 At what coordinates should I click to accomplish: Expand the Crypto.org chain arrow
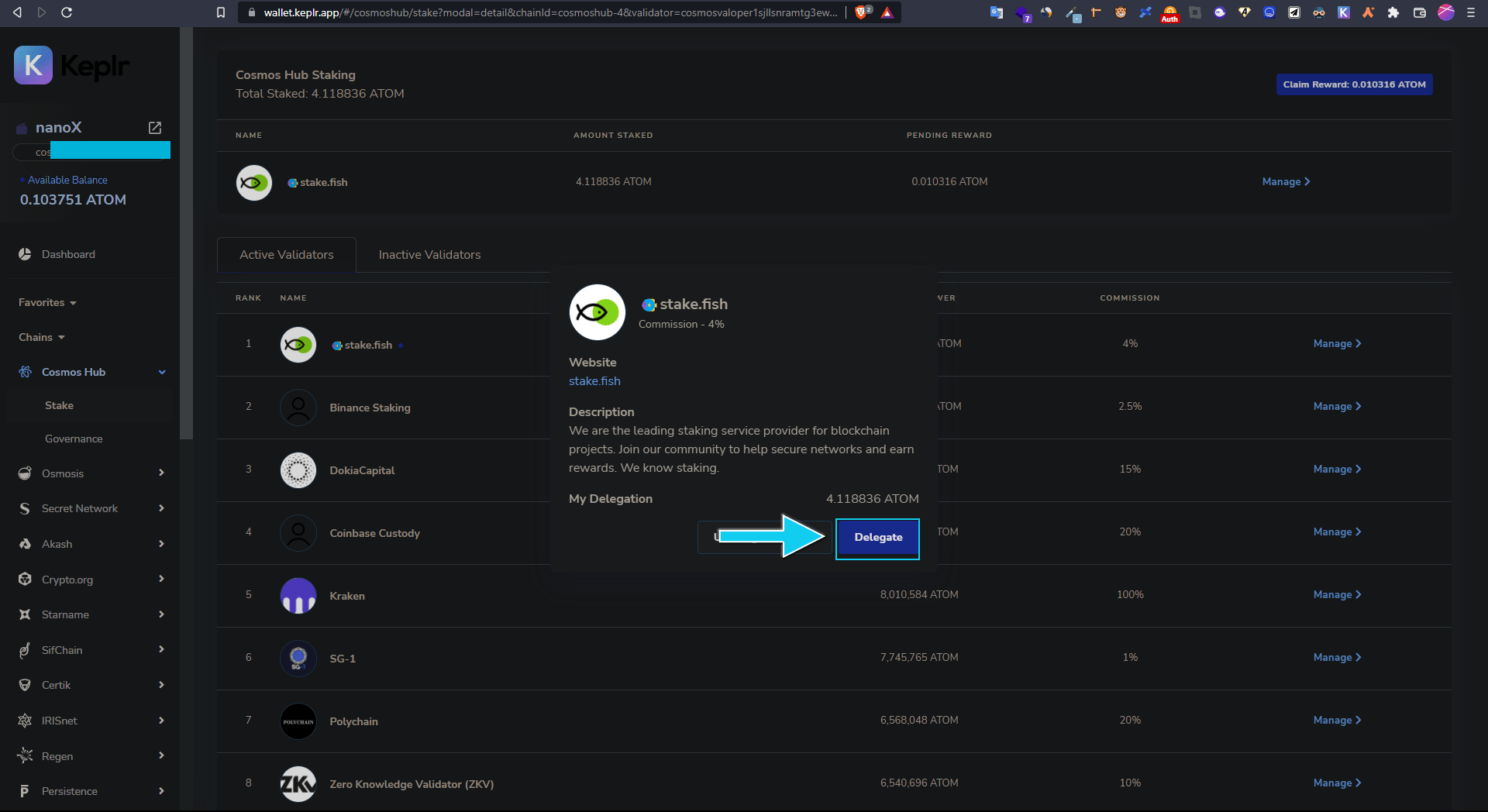pos(161,579)
